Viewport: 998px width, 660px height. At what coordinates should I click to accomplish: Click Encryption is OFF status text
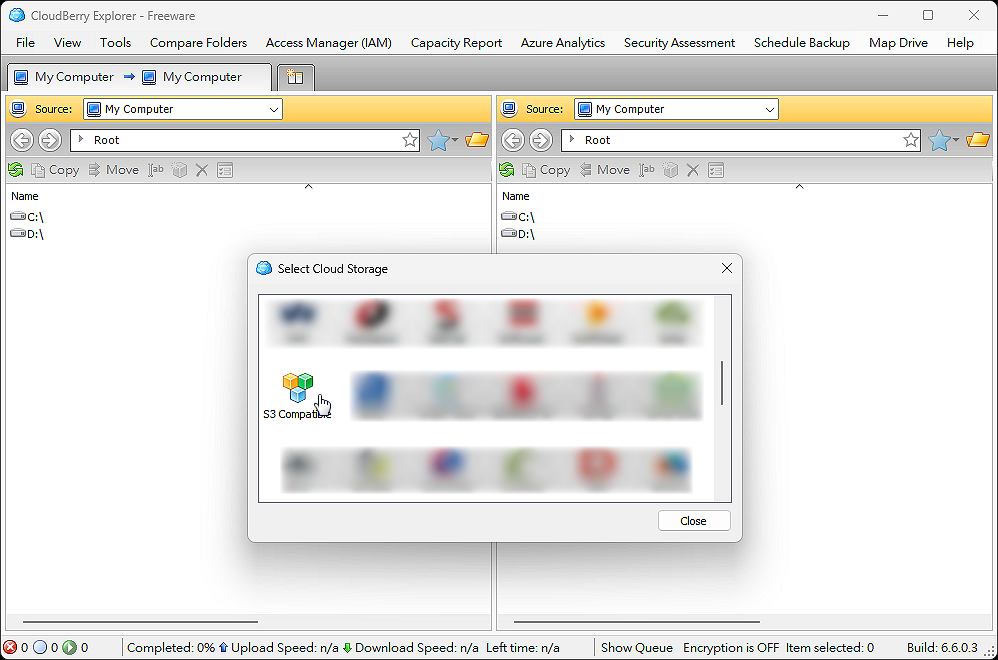coord(731,647)
